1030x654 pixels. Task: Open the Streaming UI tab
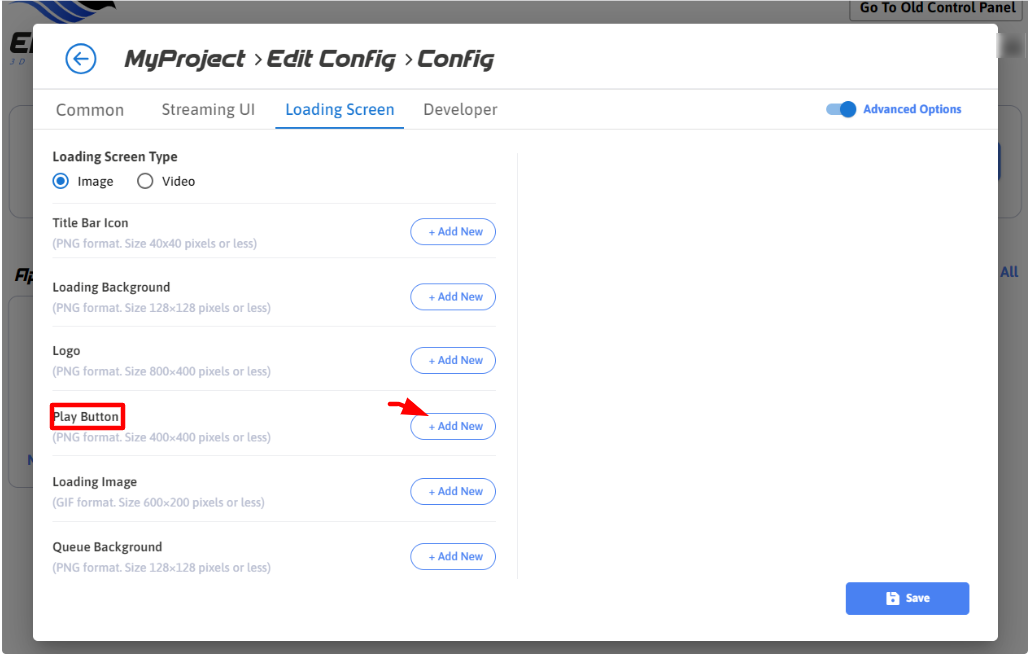coord(208,110)
